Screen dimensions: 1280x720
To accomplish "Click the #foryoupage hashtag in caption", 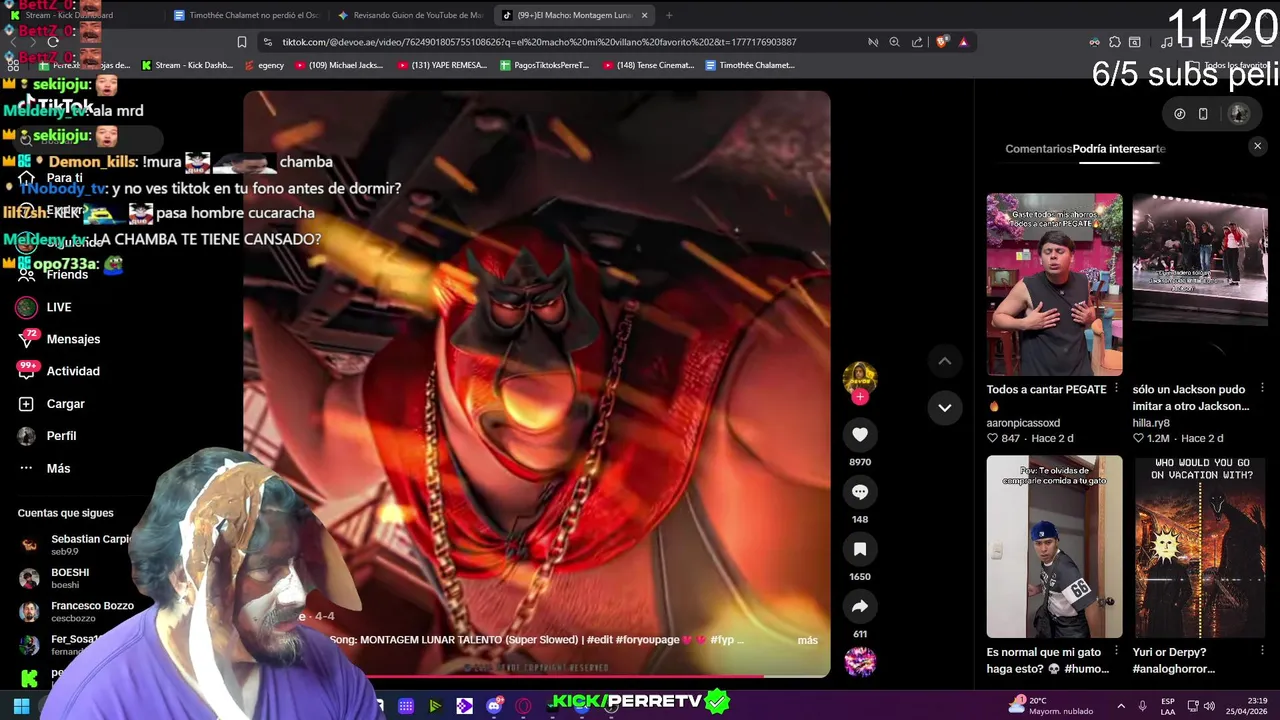I will click(649, 640).
